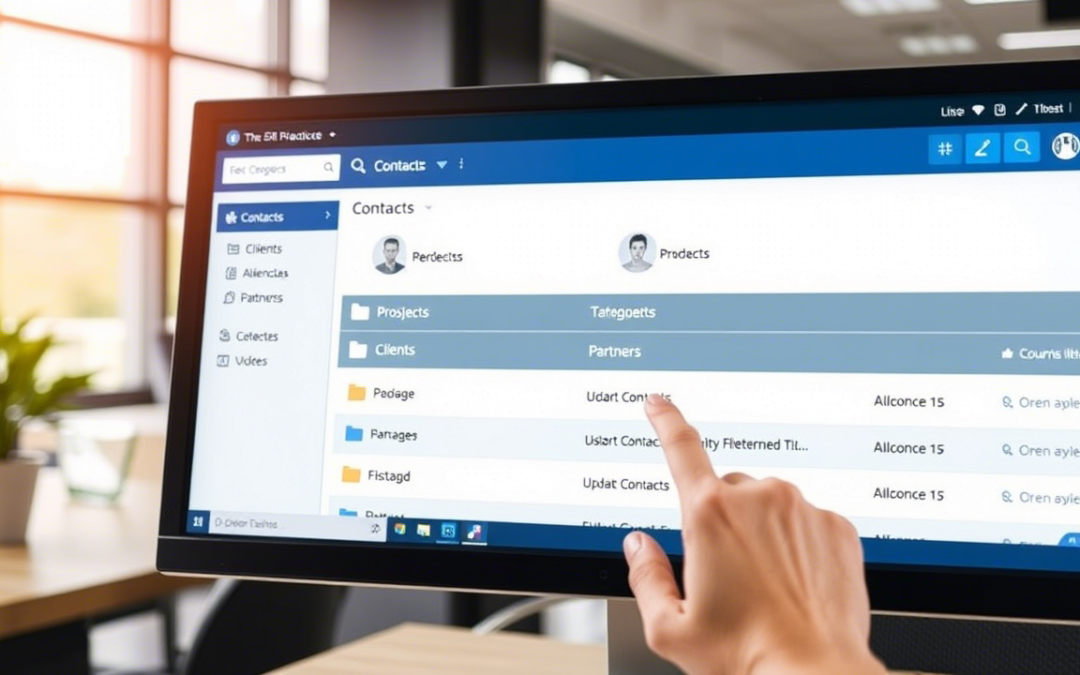The height and width of the screenshot is (675, 1080).
Task: Click the Projects folder label
Action: click(402, 312)
